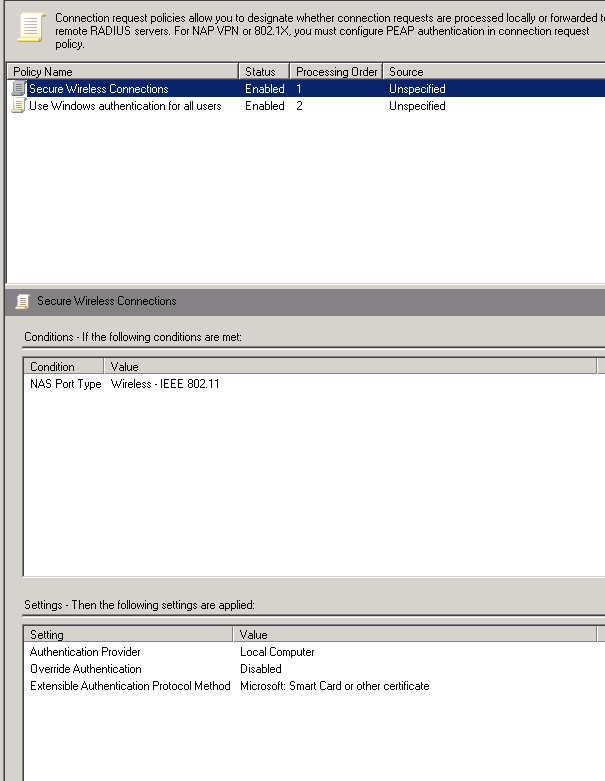Click Unspecified source of Use Windows authentication
The height and width of the screenshot is (781, 605).
click(417, 106)
